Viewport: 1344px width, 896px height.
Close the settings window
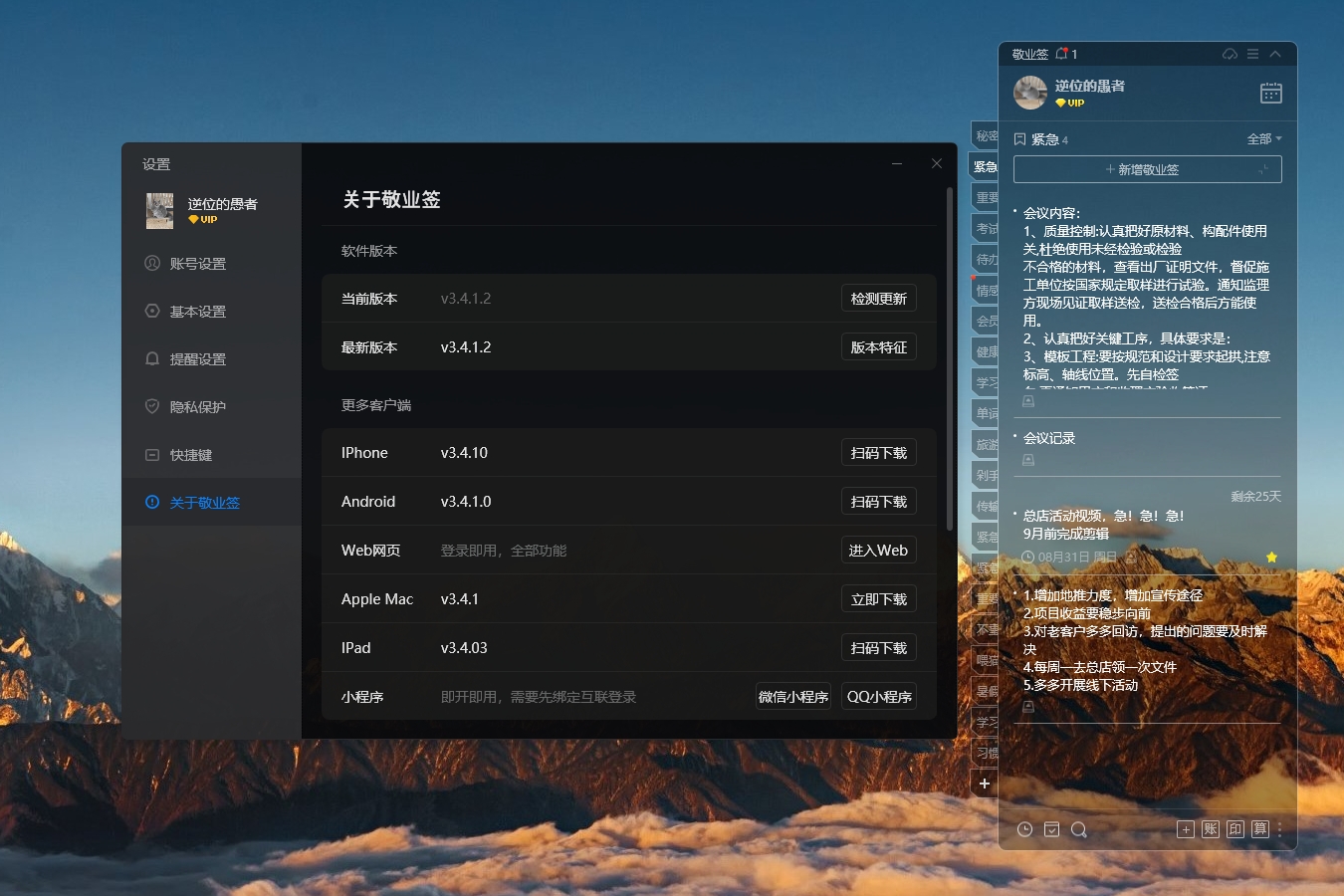937,163
